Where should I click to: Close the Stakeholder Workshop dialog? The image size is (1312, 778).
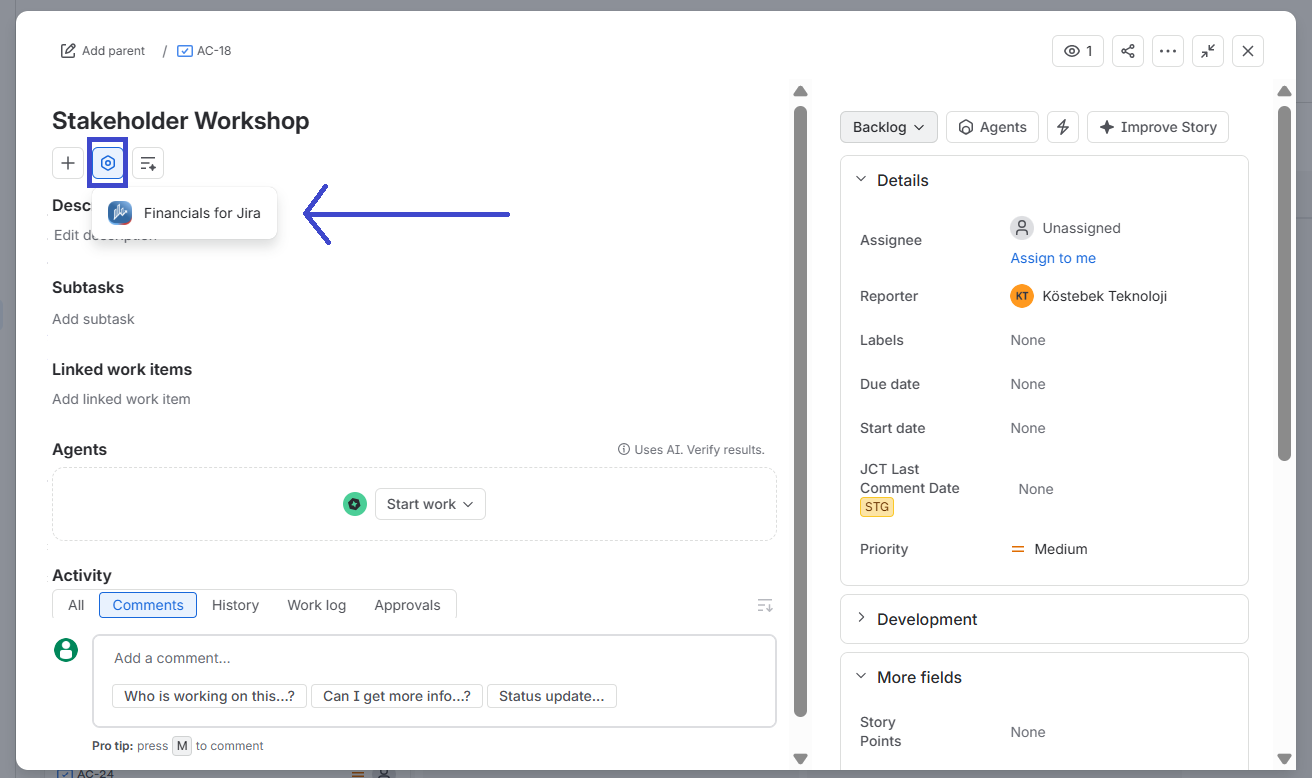pyautogui.click(x=1248, y=51)
